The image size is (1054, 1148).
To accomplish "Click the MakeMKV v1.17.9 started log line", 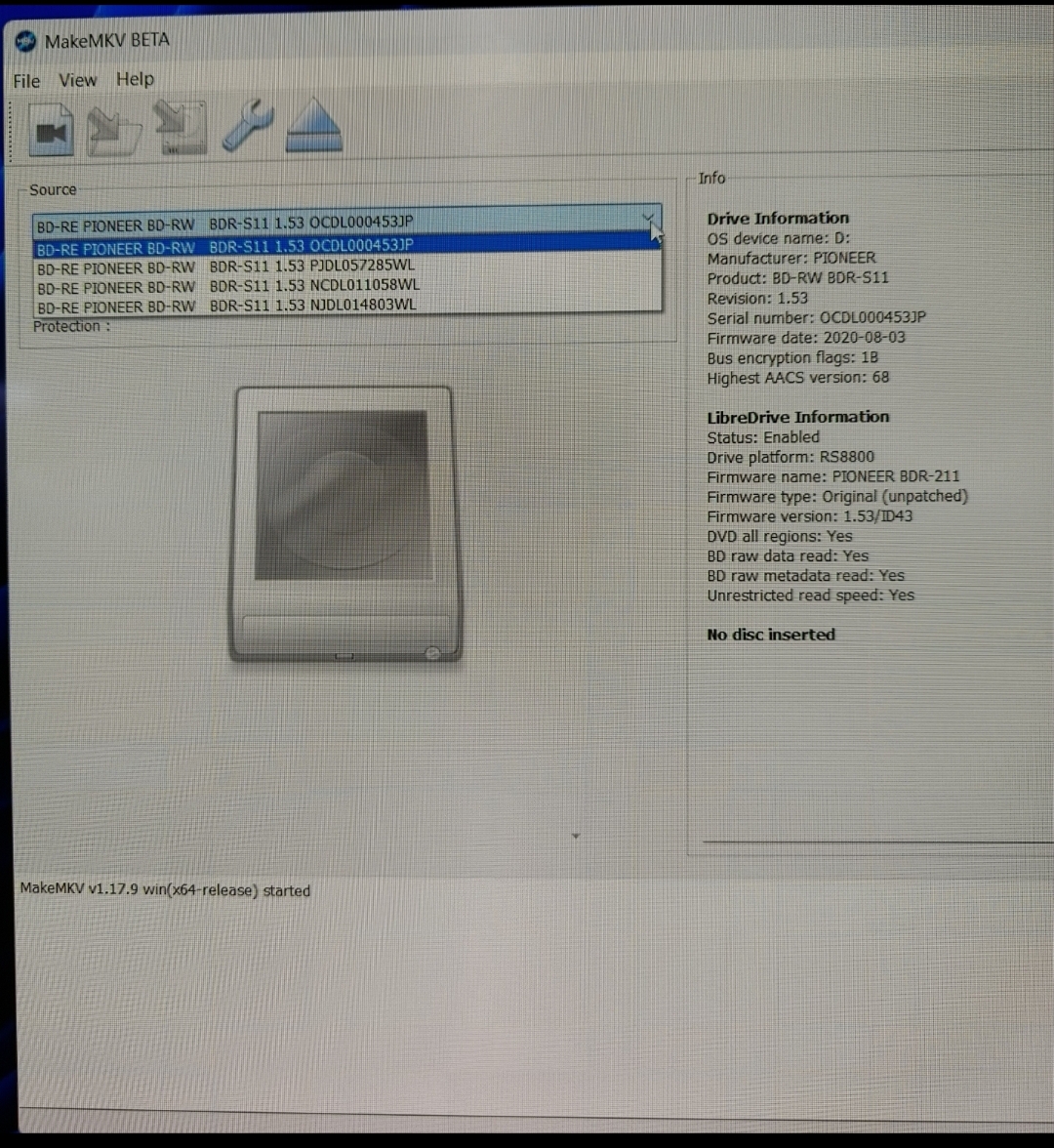I will [166, 889].
